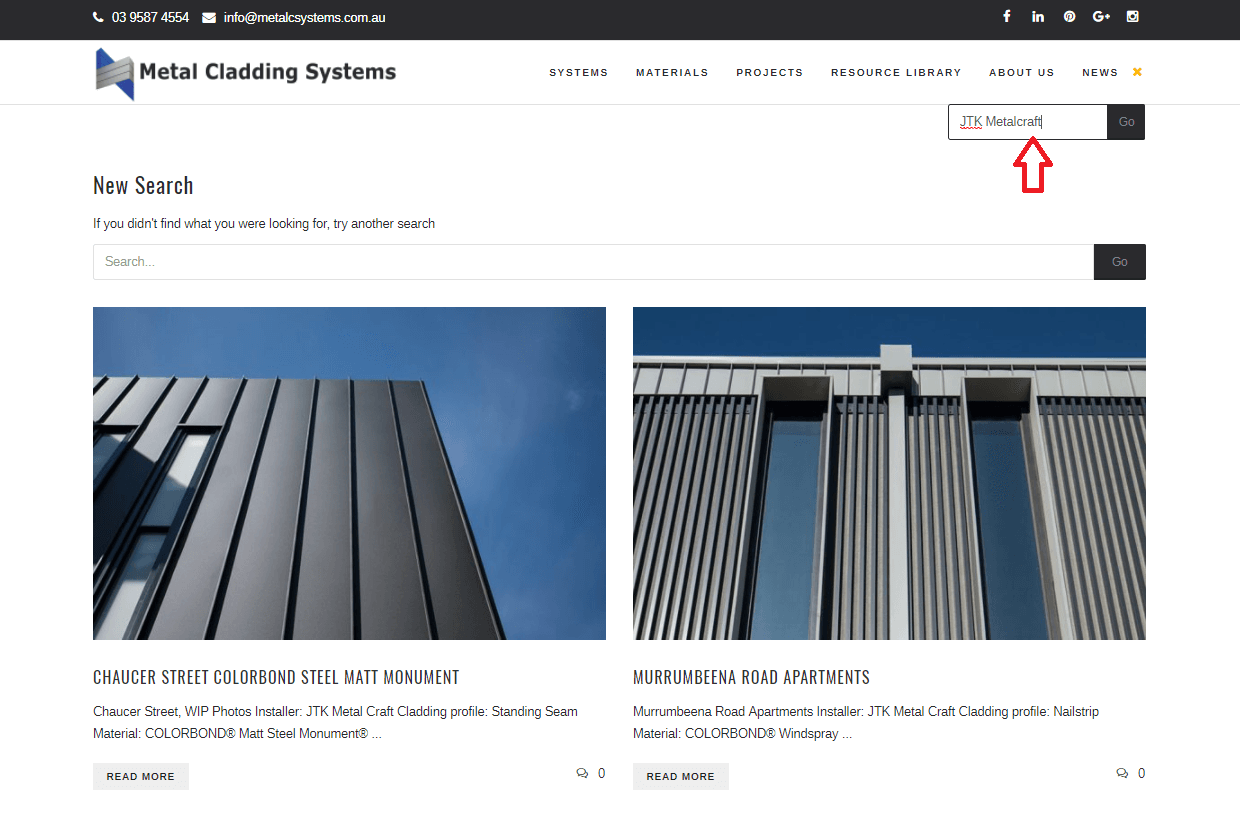Click Read More for Chaucer Street post
Screen dimensions: 1240x826
(141, 776)
